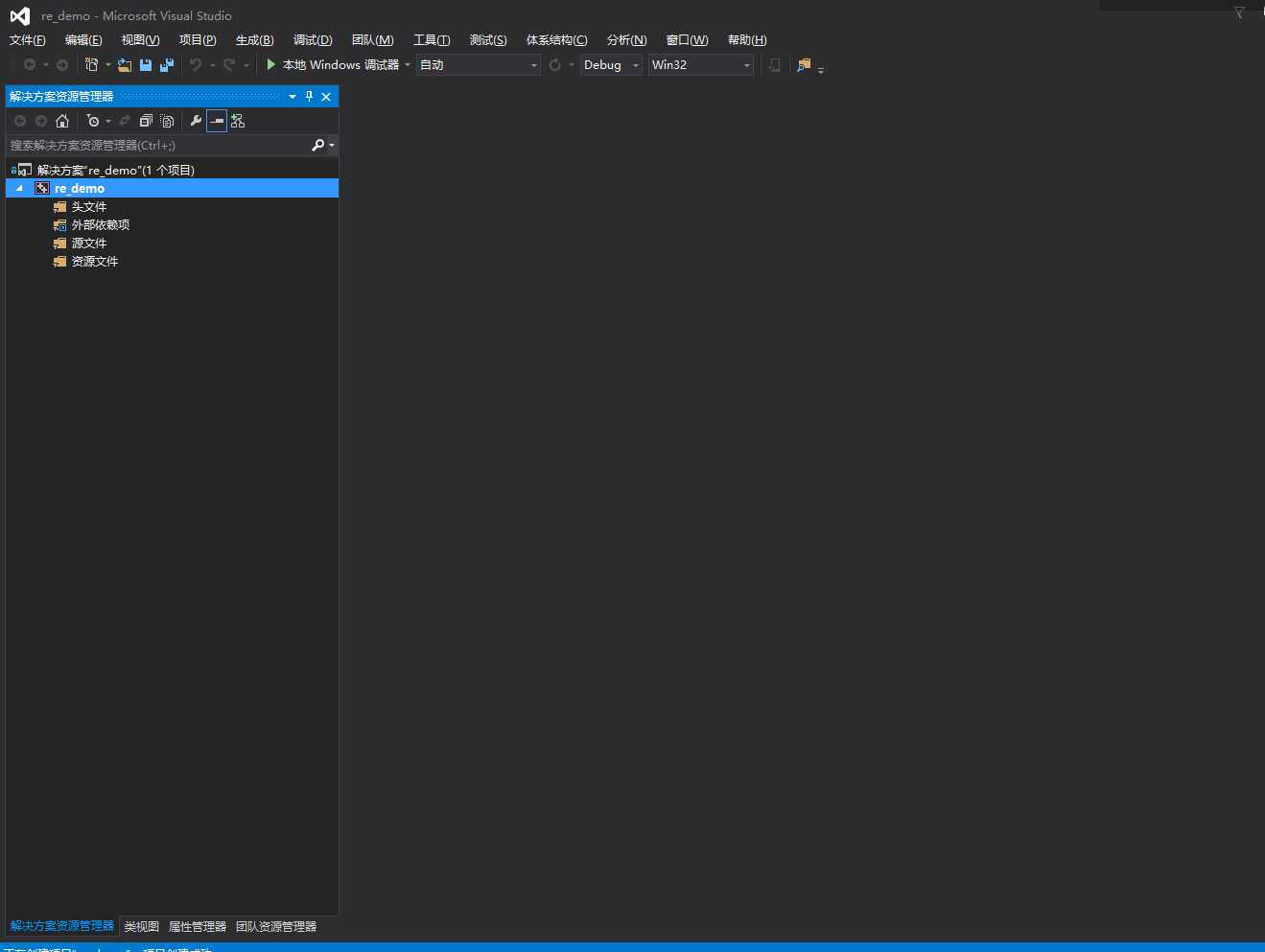Click in the Solution Explorer search box
The image size is (1265, 952).
pos(158,145)
